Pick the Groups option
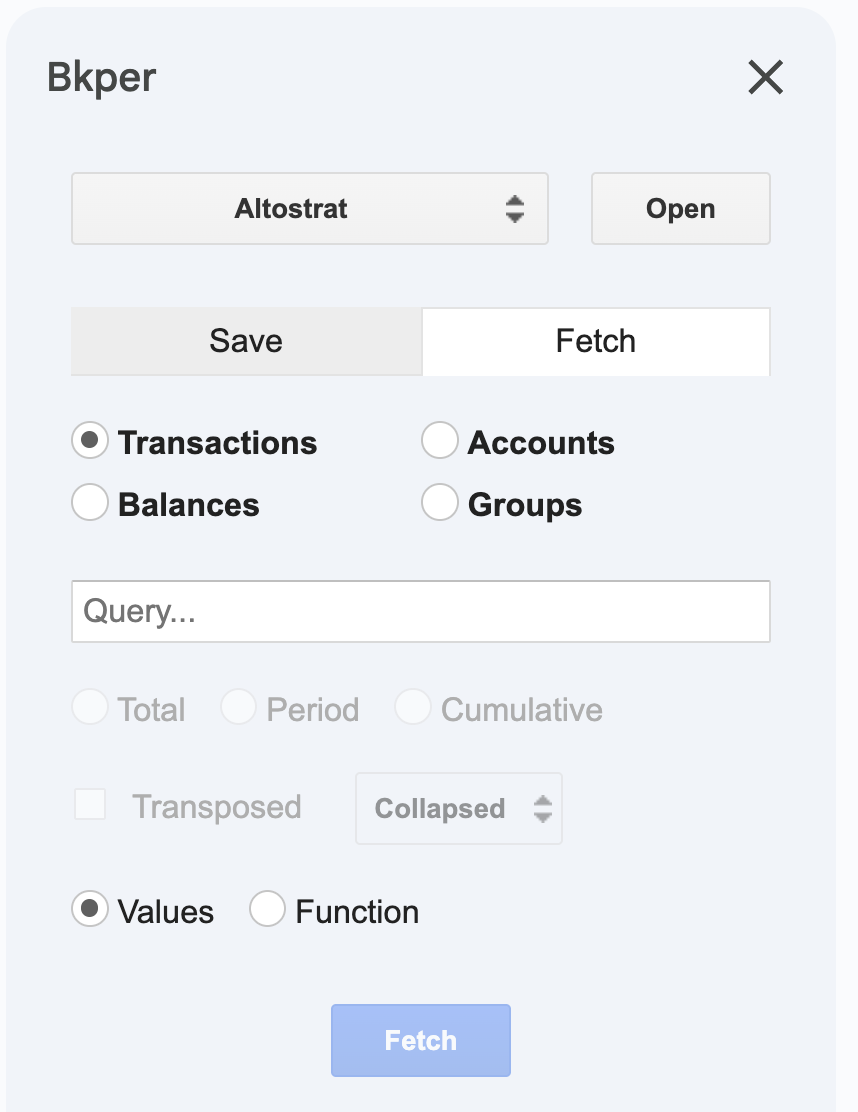 tap(440, 502)
